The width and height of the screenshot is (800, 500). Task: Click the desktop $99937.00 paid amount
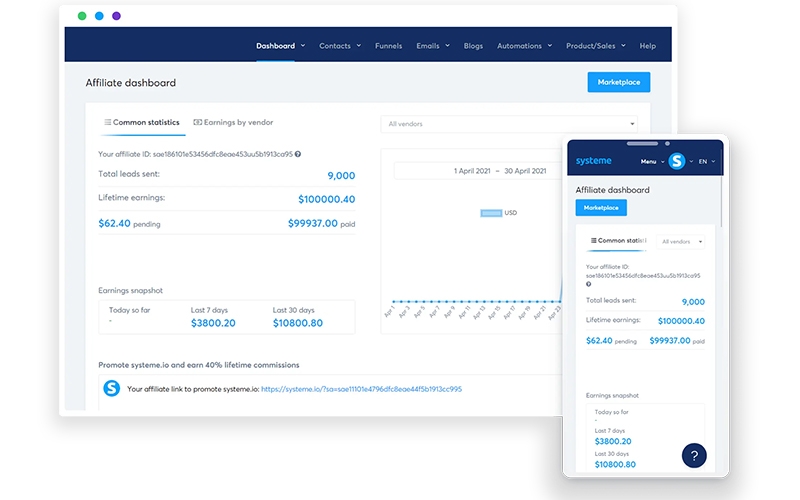pyautogui.click(x=313, y=223)
